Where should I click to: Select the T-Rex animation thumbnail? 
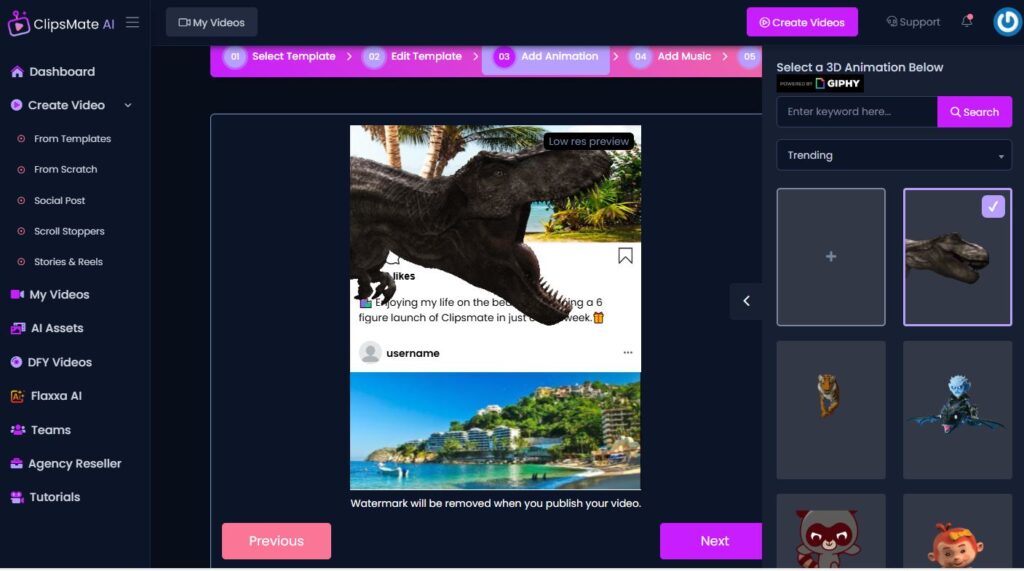tap(957, 257)
